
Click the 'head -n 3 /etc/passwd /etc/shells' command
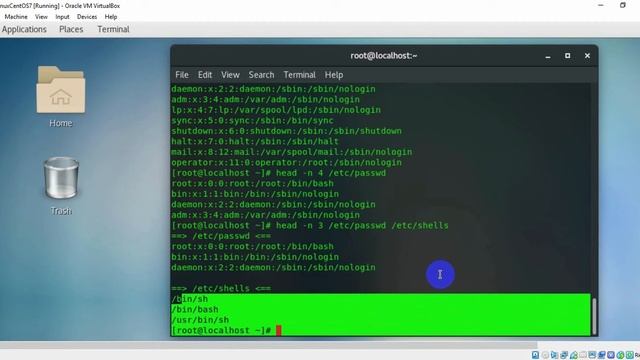pyautogui.click(x=310, y=225)
